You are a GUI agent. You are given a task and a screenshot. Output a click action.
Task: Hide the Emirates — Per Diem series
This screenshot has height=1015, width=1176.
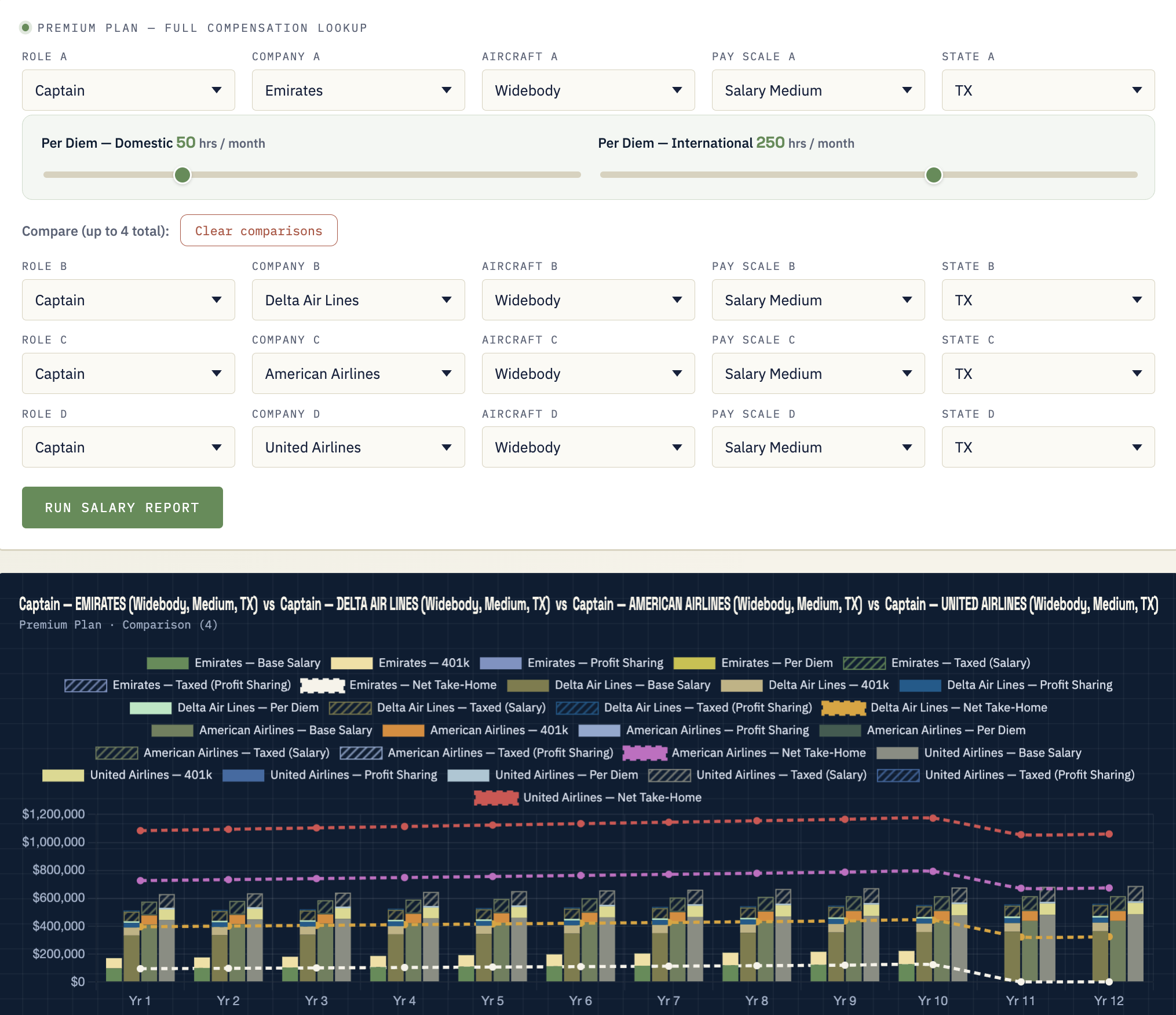click(x=753, y=663)
